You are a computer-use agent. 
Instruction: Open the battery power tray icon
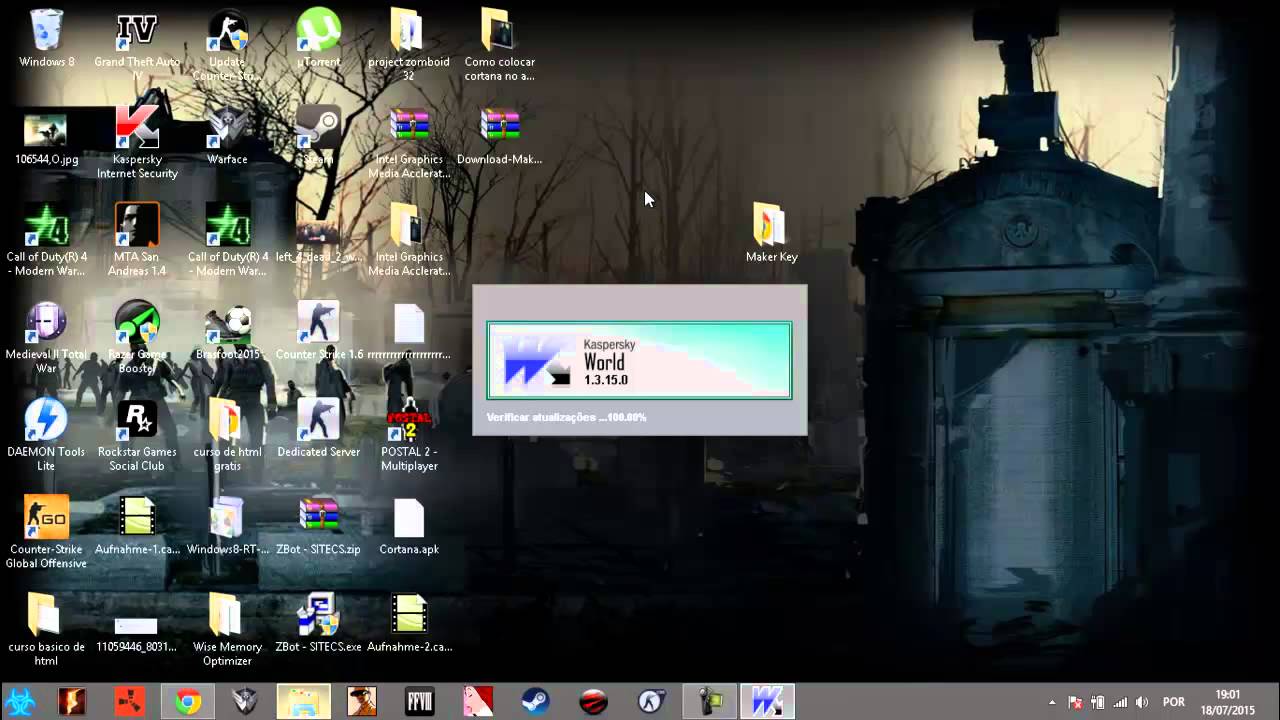tap(1098, 703)
